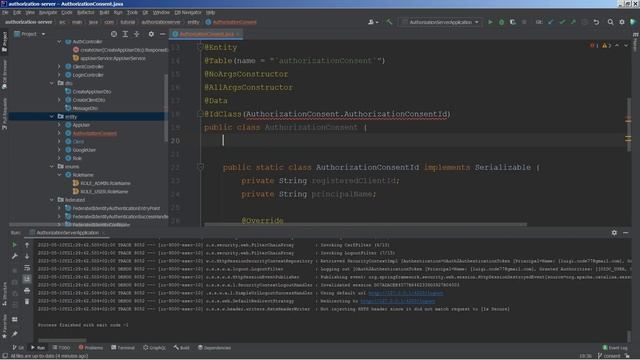Open Project panel options gear
Viewport: 640px width, 360px height.
coord(151,34)
